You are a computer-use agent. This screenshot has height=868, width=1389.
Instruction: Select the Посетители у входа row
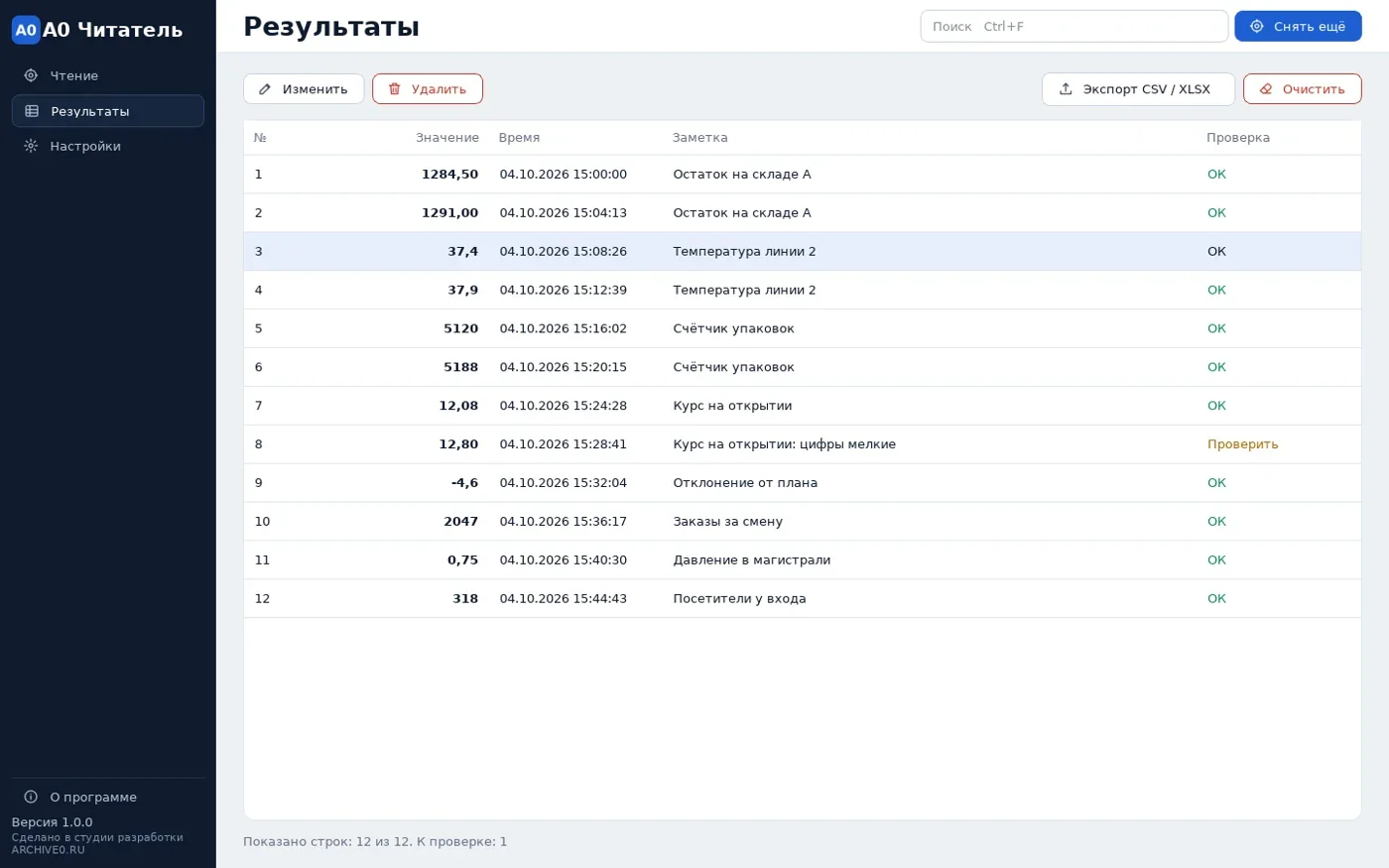point(802,599)
